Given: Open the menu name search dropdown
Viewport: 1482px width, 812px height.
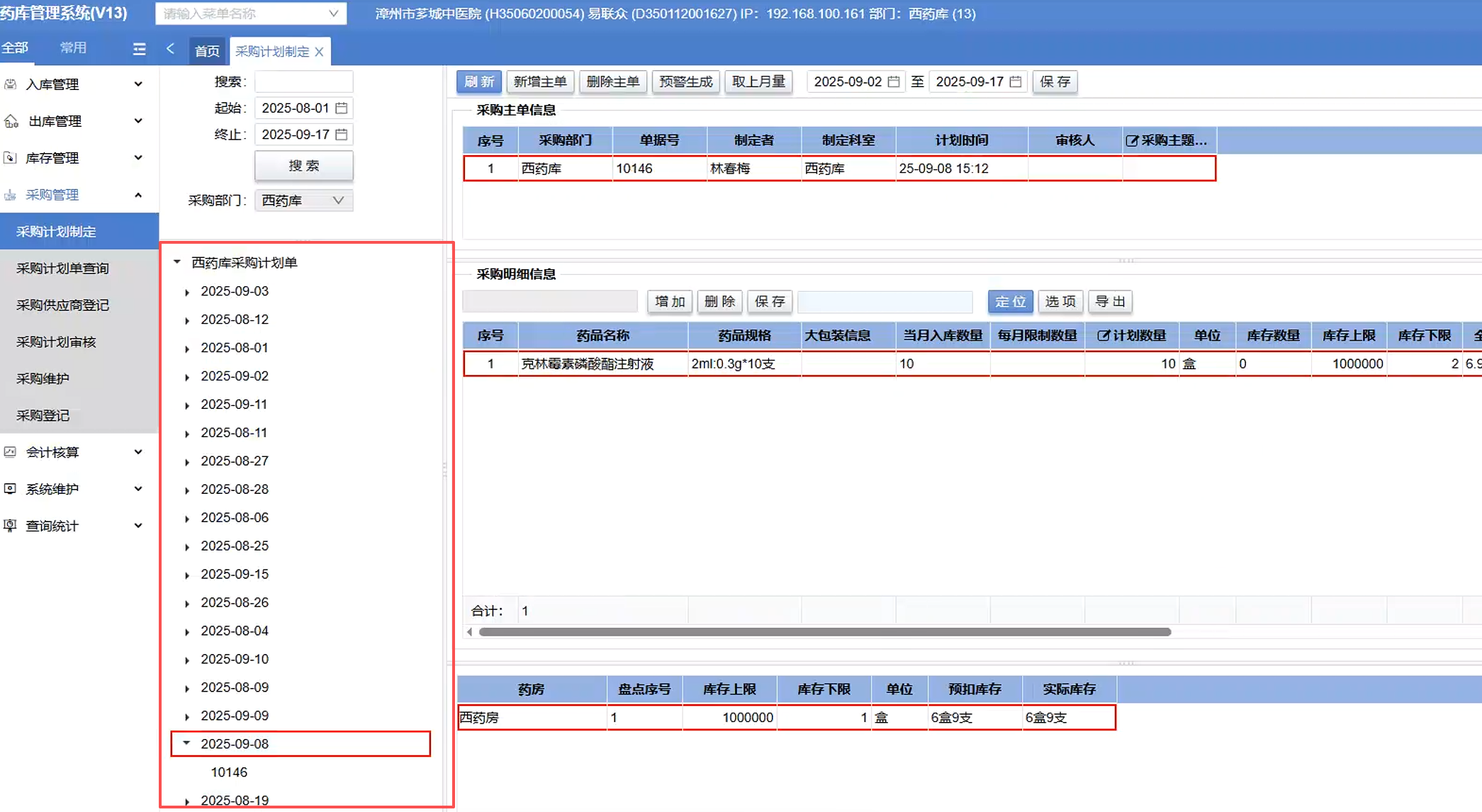Looking at the screenshot, I should (333, 13).
